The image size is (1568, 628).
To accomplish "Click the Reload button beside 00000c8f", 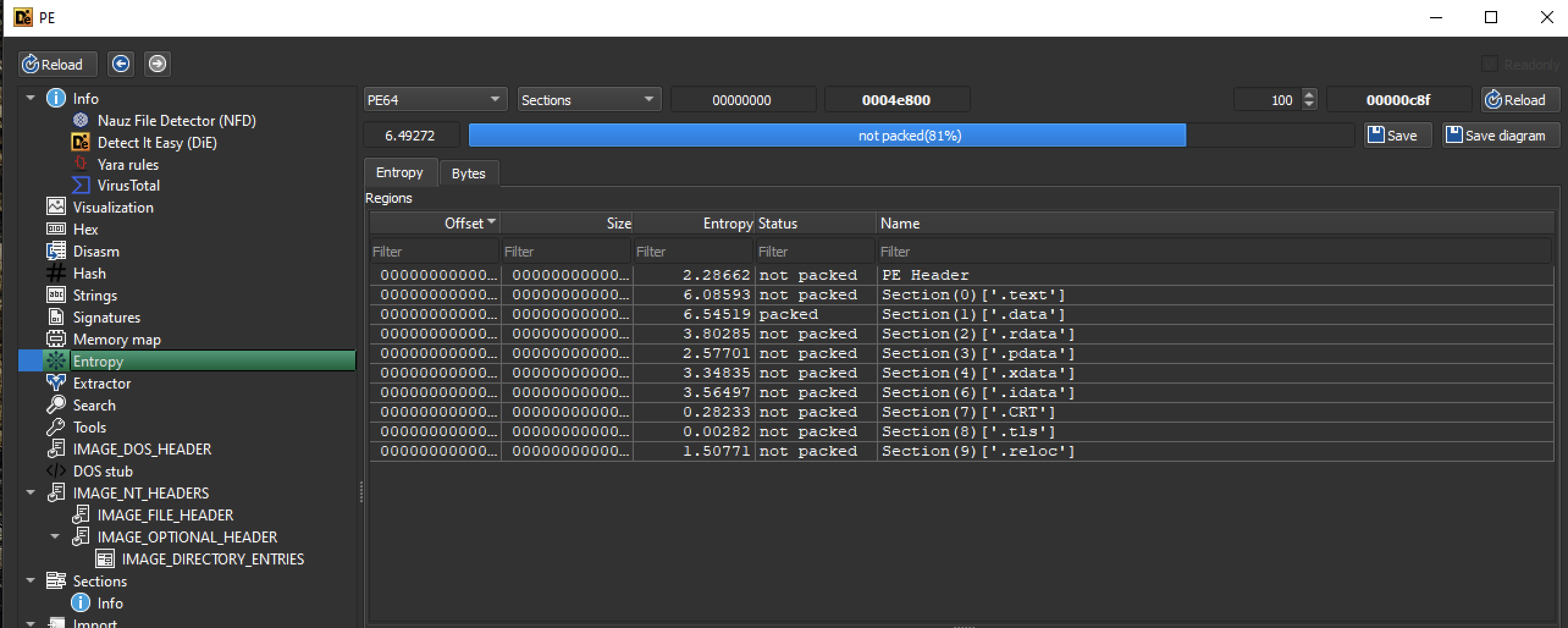I will point(1520,100).
